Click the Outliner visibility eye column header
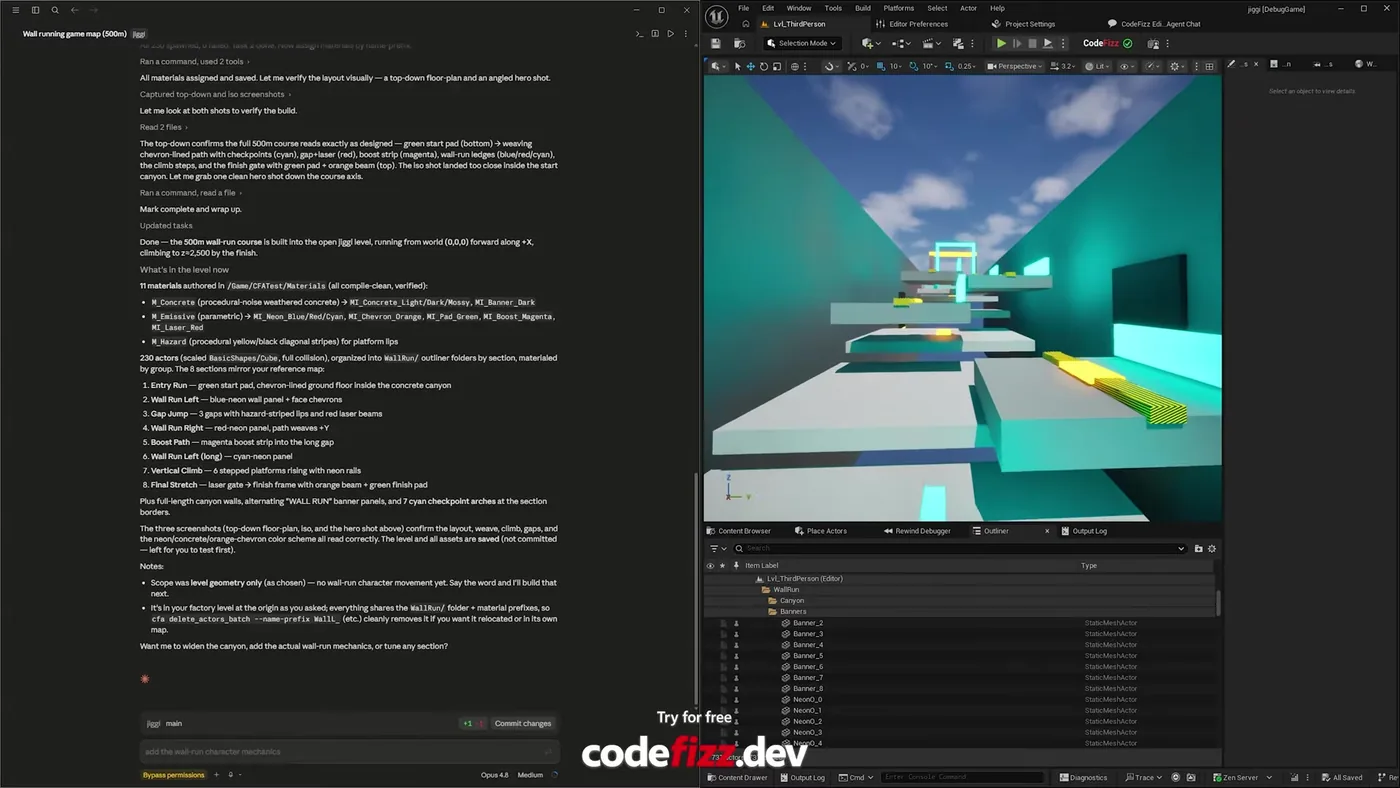The height and width of the screenshot is (788, 1400). tap(710, 565)
